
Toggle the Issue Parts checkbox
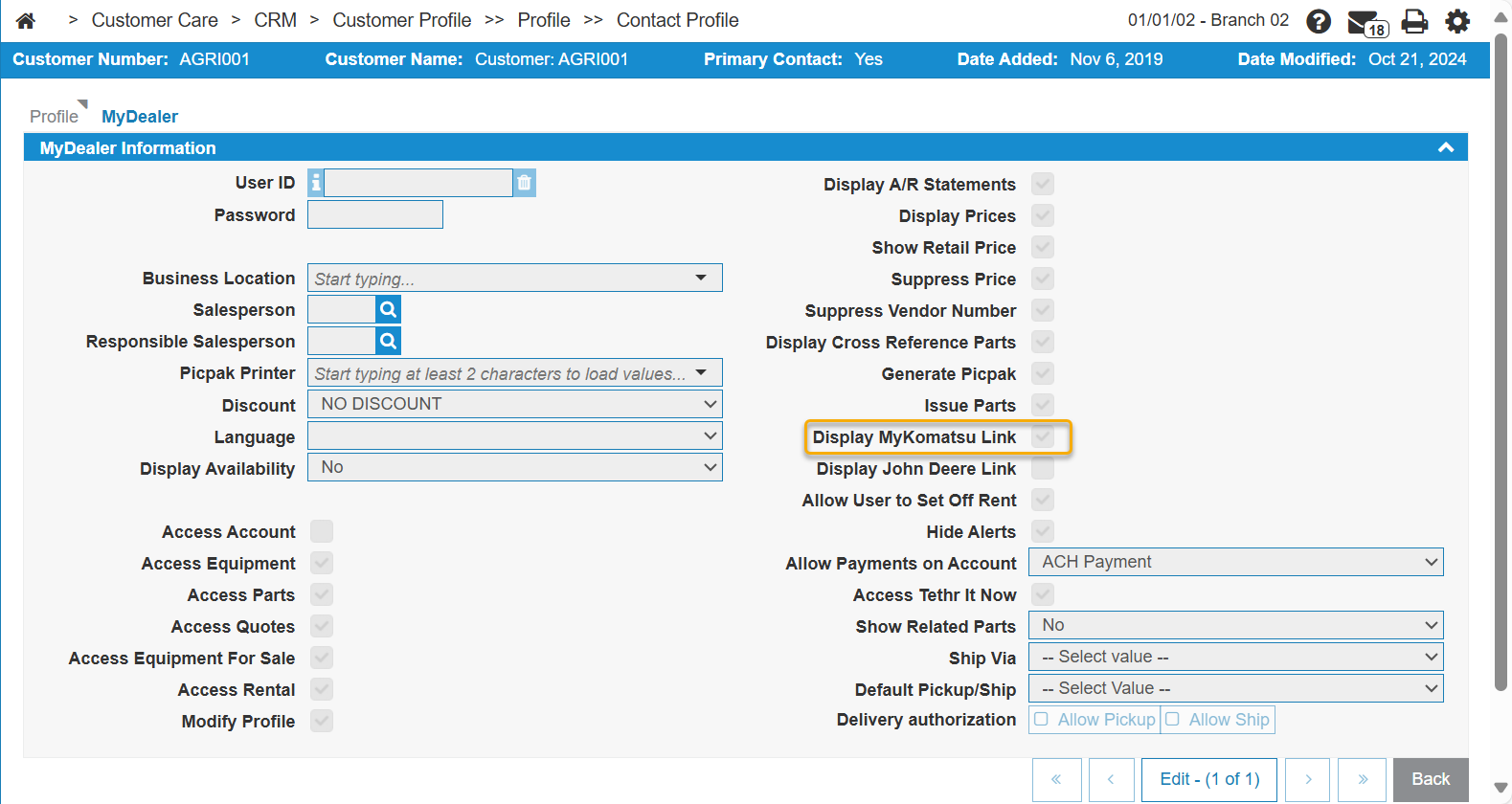1043,405
